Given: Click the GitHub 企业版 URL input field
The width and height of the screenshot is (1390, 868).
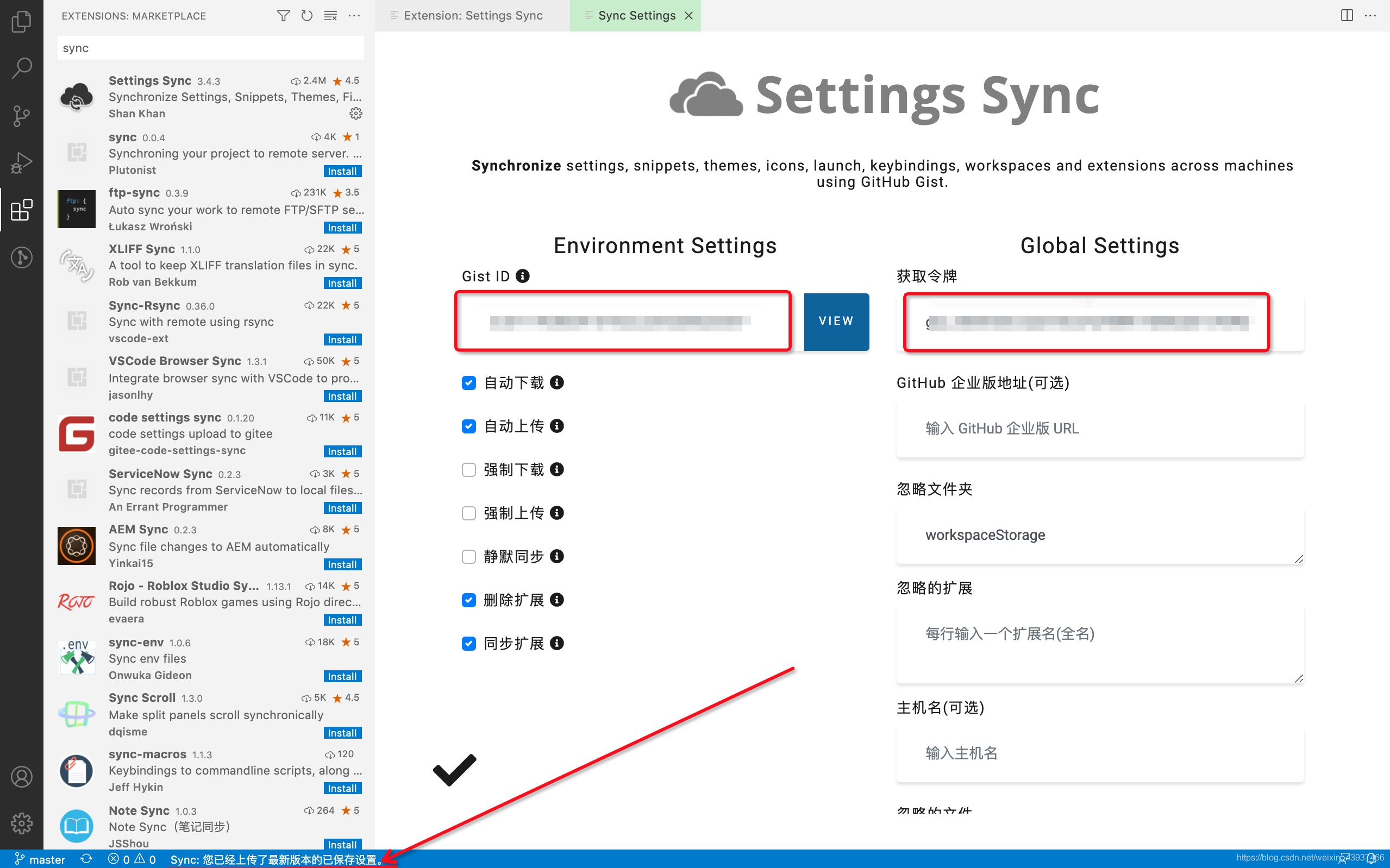Looking at the screenshot, I should pyautogui.click(x=1099, y=429).
